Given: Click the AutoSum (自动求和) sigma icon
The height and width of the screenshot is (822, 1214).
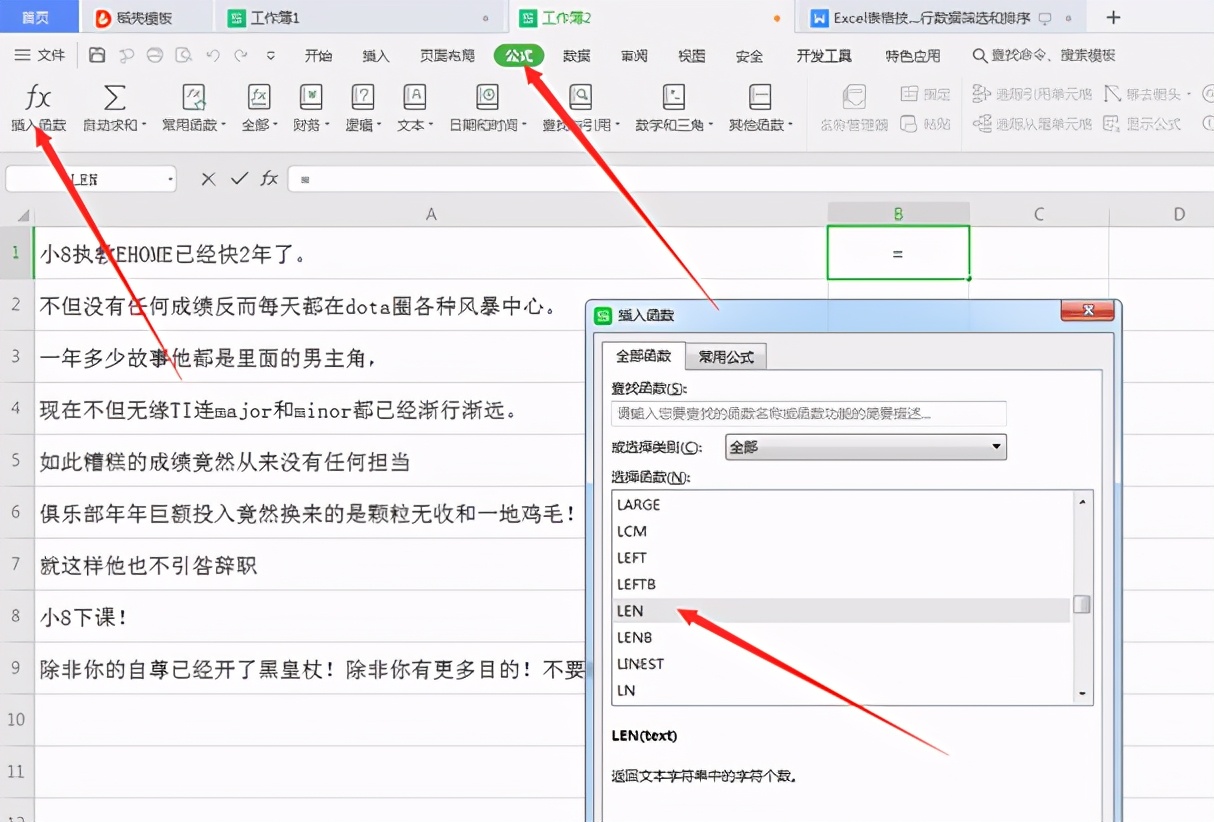Looking at the screenshot, I should click(x=115, y=97).
